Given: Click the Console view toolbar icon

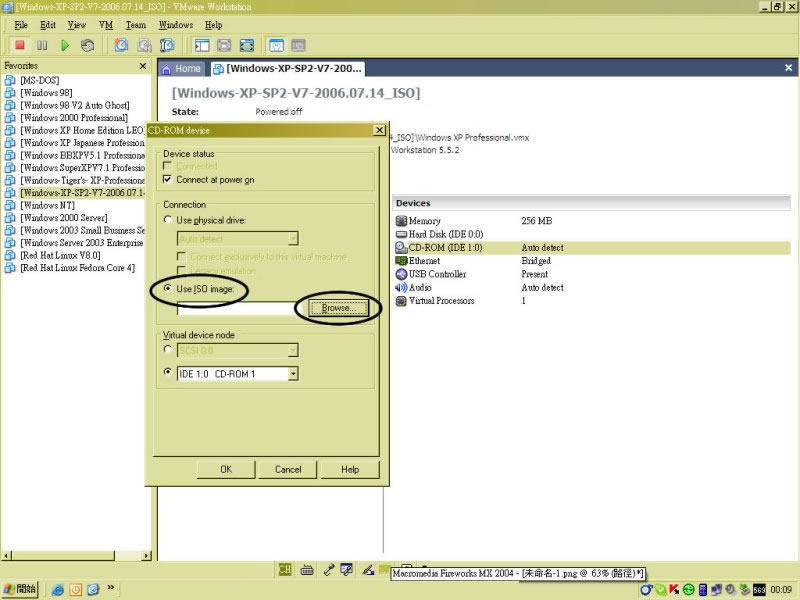Looking at the screenshot, I should (298, 45).
